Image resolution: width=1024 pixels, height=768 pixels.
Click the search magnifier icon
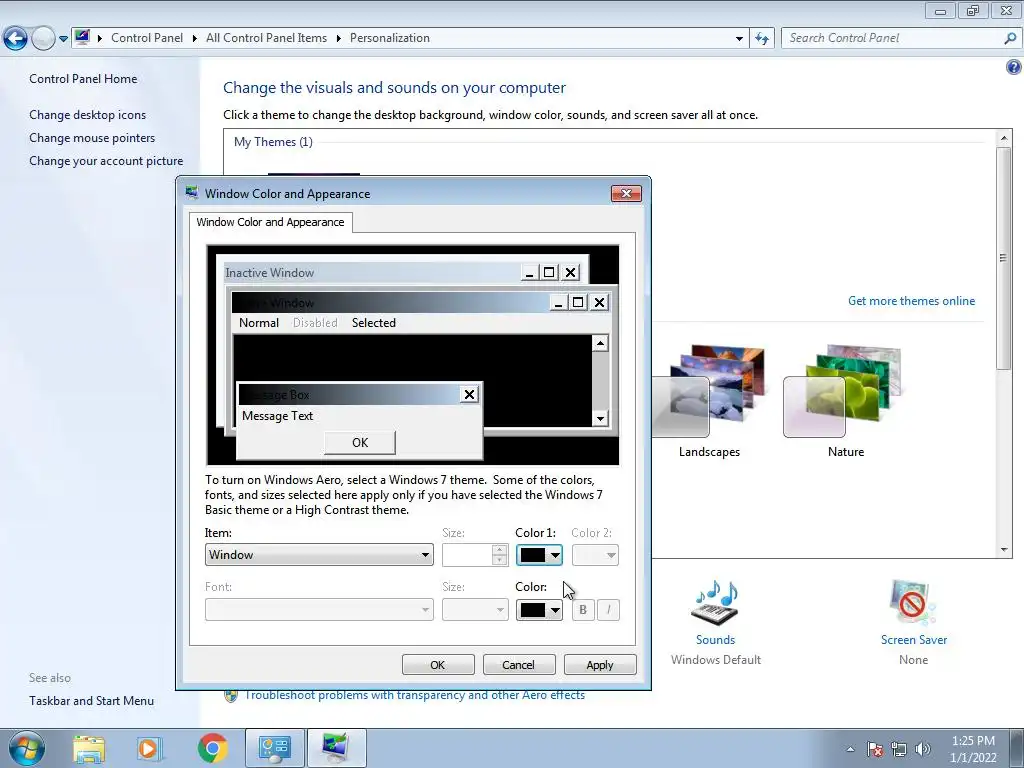click(1010, 38)
